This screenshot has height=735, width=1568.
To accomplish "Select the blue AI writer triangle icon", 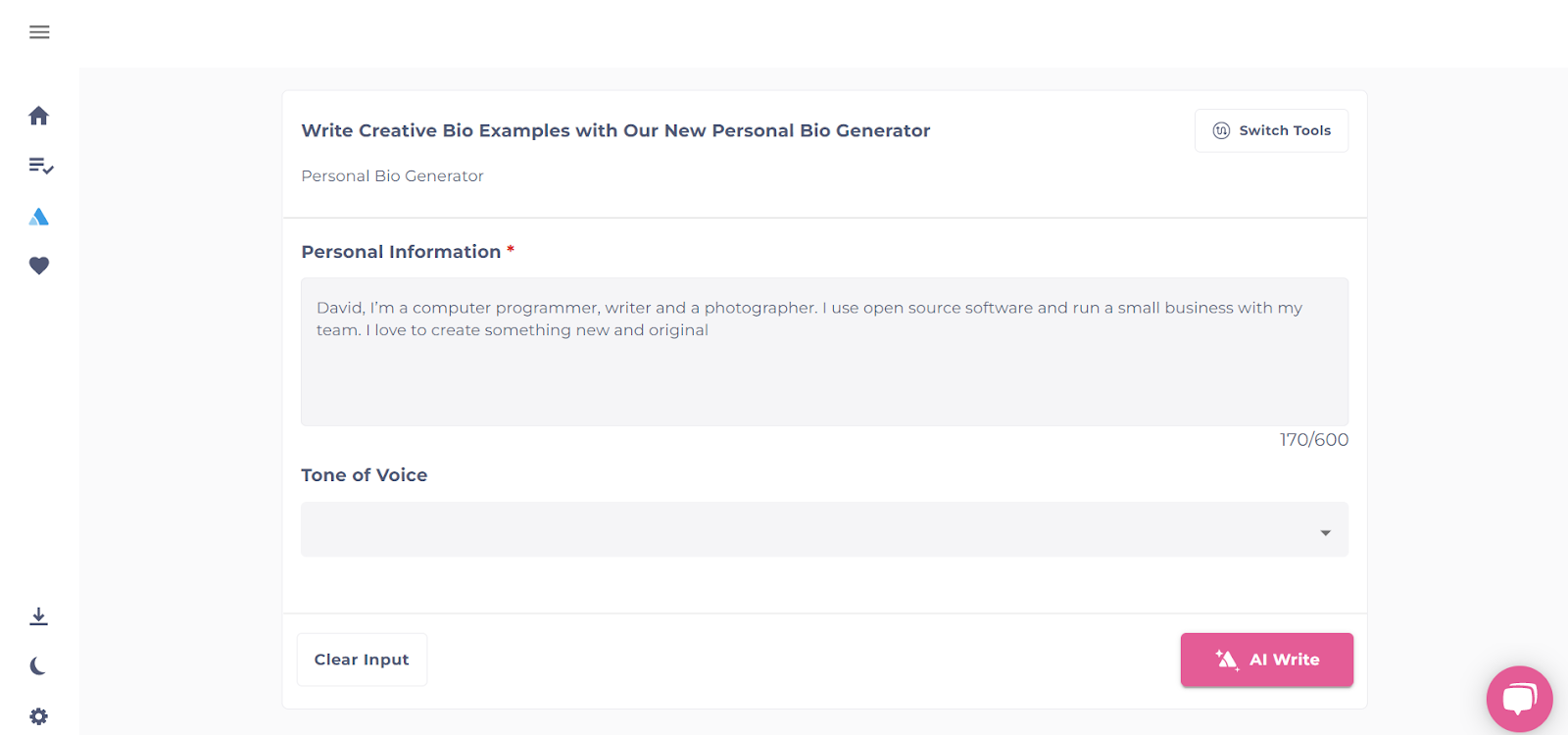I will point(39,217).
